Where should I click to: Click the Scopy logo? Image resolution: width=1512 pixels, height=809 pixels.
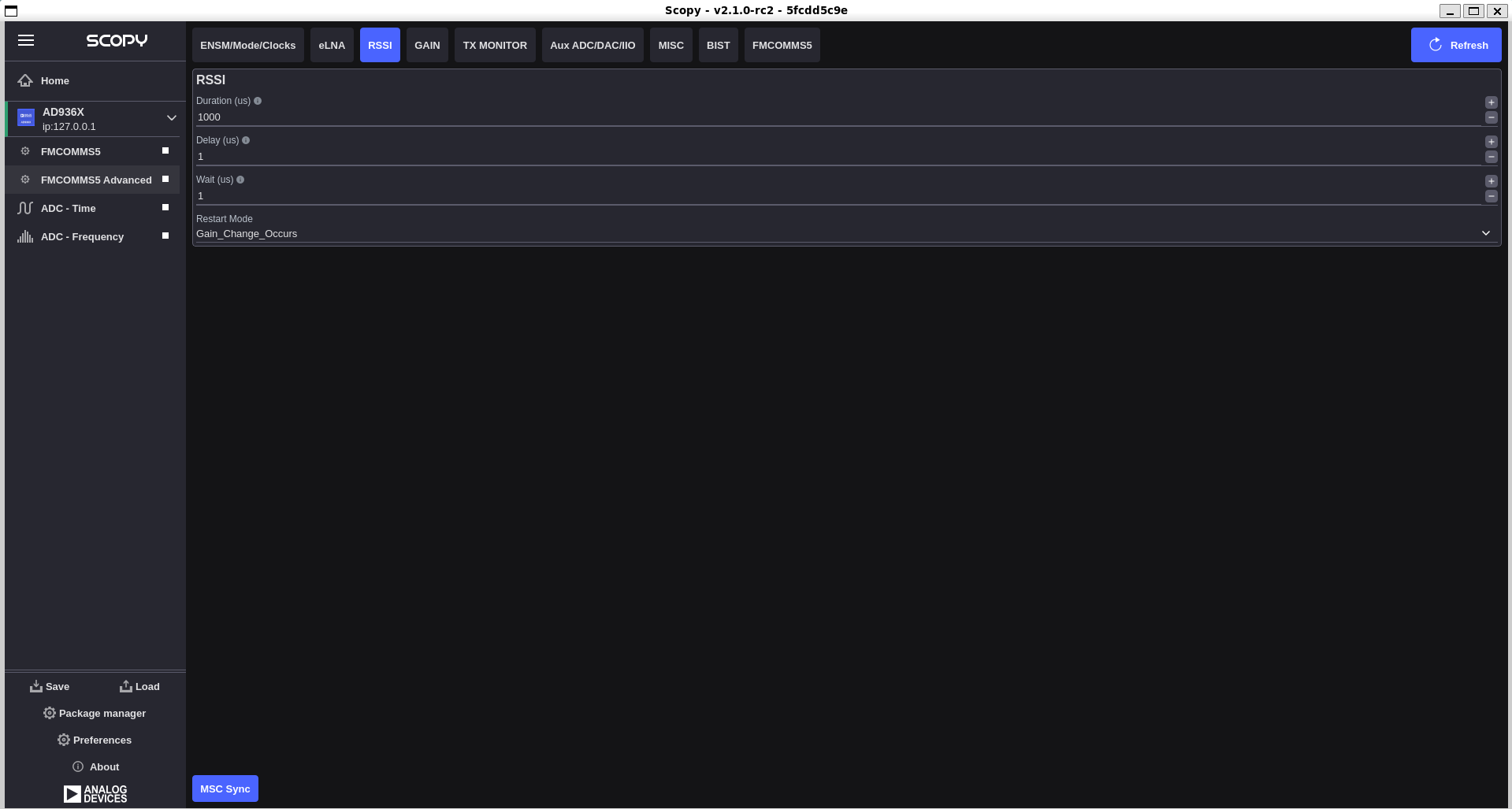tap(117, 40)
